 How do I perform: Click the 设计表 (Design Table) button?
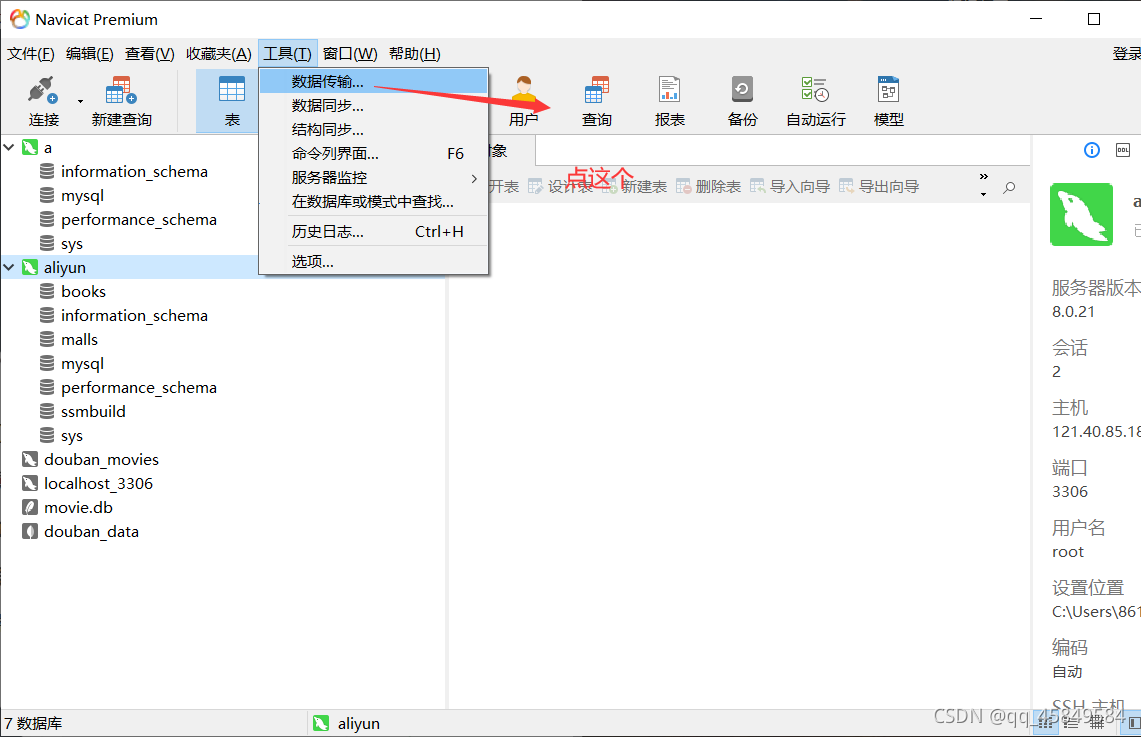pos(560,187)
